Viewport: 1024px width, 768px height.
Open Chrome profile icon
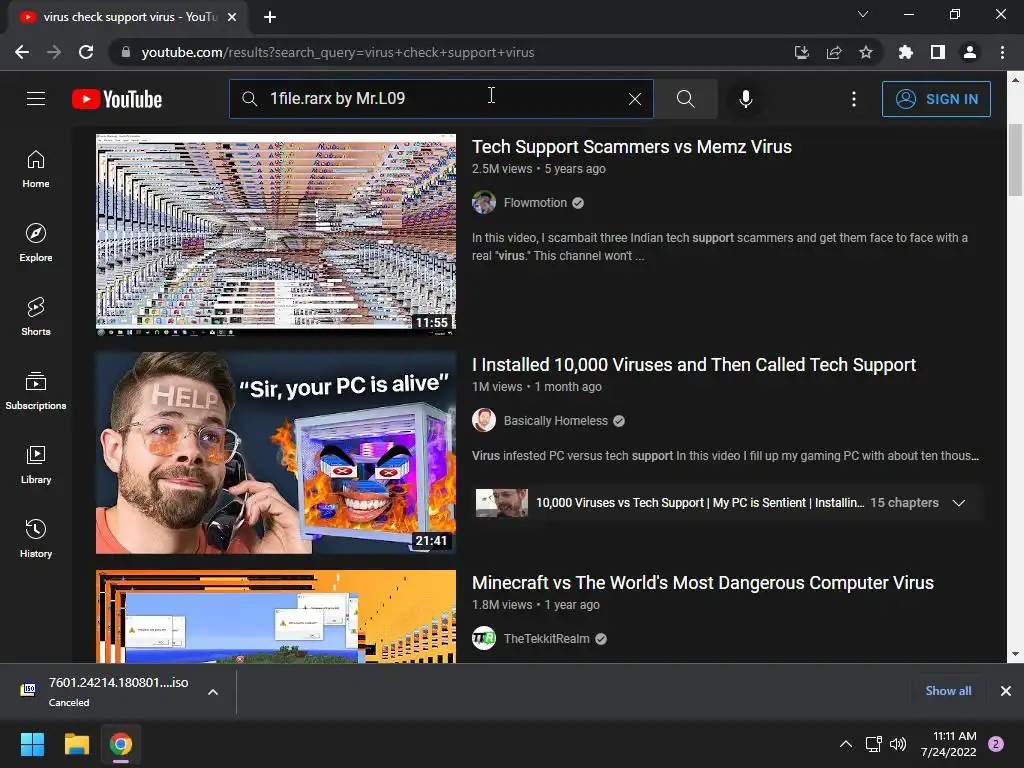[x=970, y=52]
